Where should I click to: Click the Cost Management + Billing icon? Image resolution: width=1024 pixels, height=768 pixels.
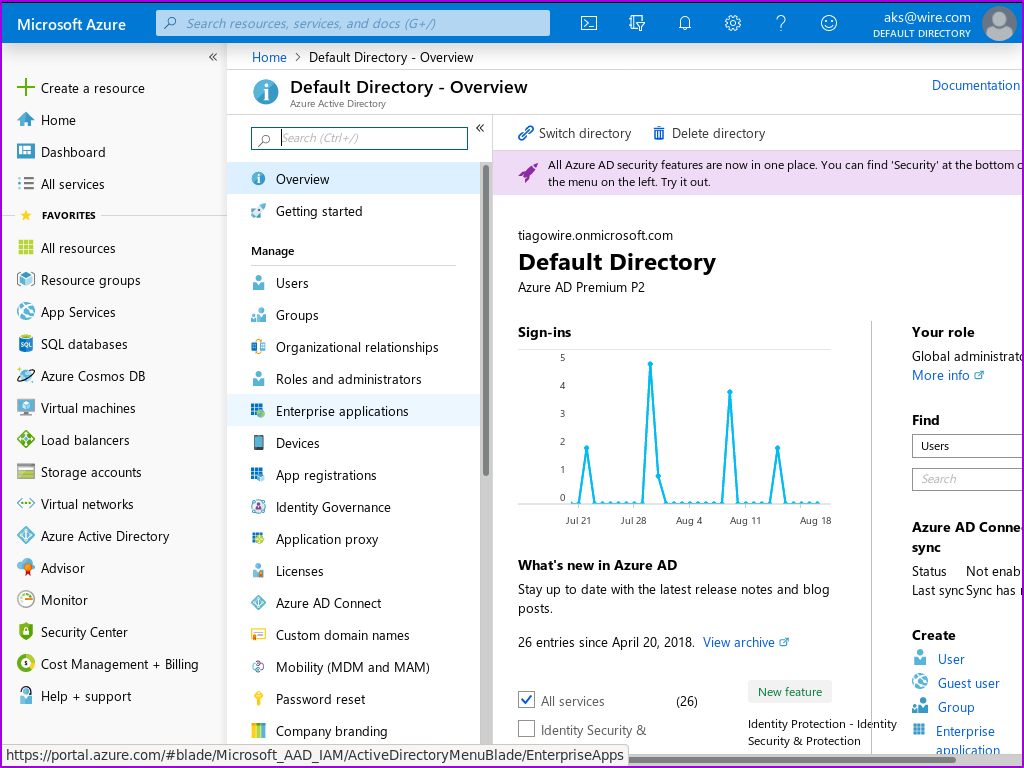pyautogui.click(x=25, y=664)
